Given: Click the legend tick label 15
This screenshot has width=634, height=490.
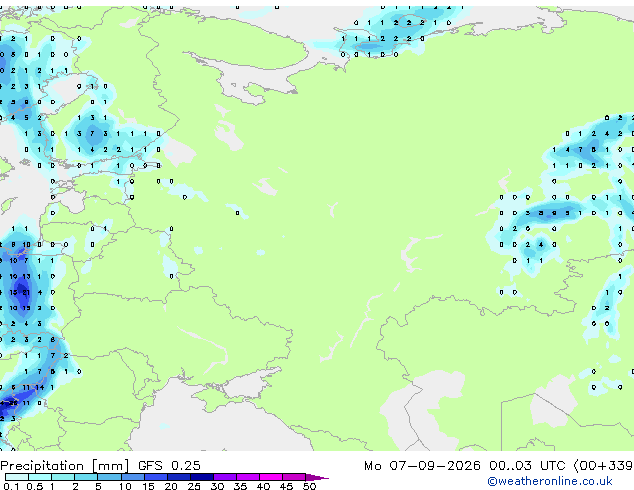Looking at the screenshot, I should (148, 486).
